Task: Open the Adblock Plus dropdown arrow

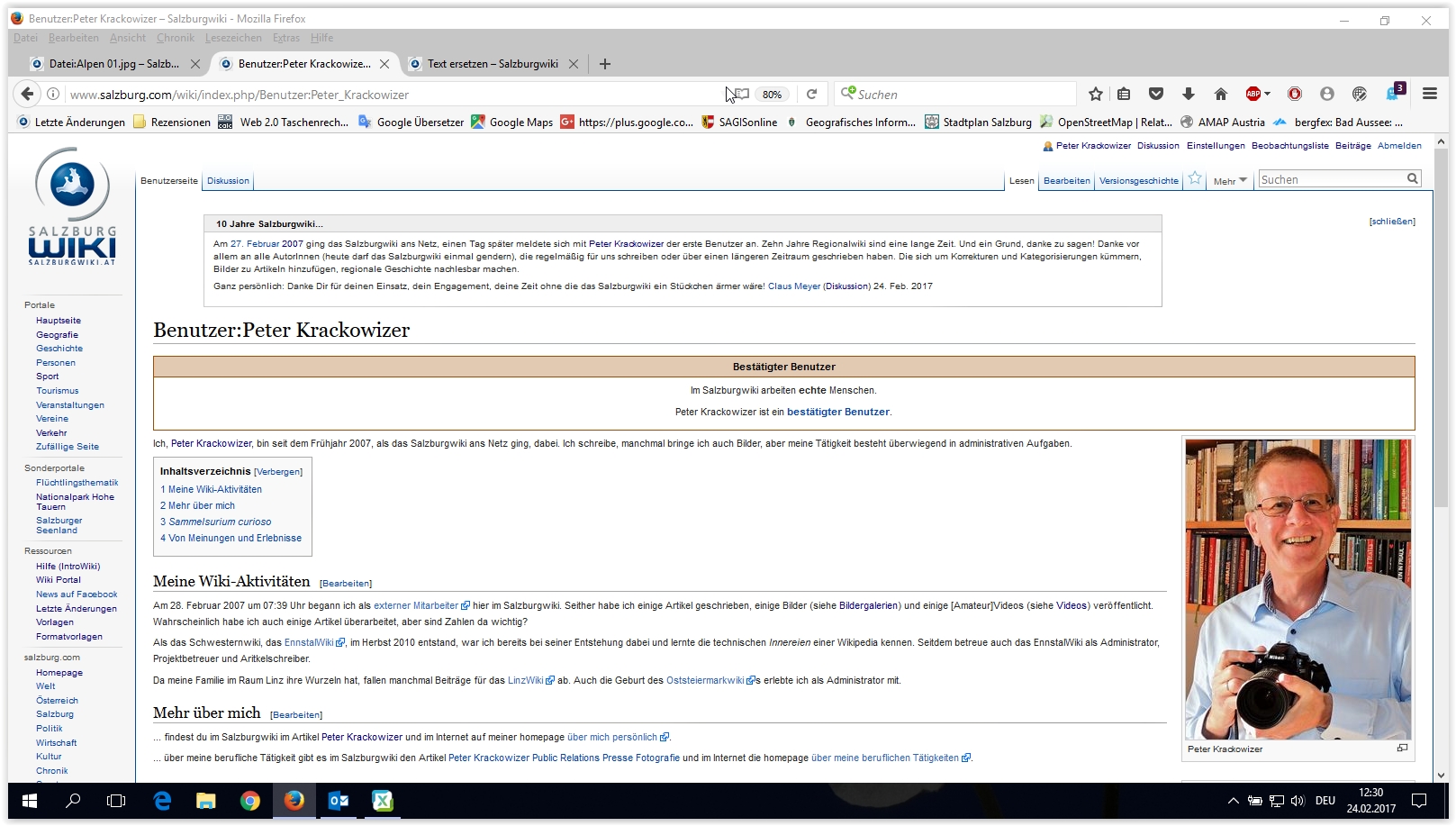Action: (1267, 94)
